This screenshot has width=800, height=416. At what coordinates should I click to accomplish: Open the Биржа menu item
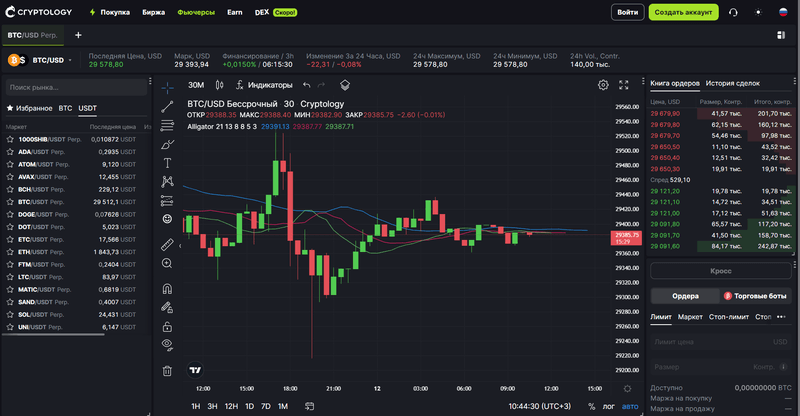click(154, 12)
